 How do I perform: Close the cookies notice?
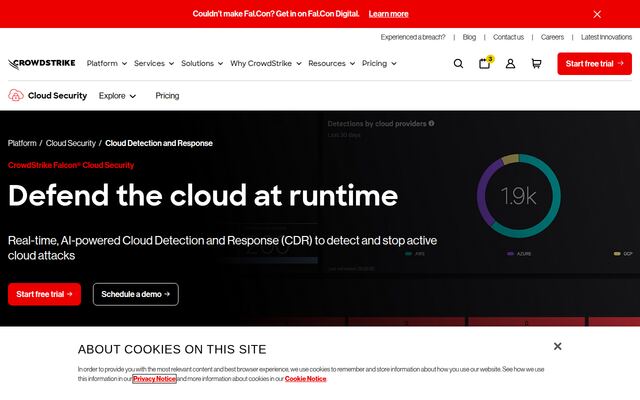[558, 346]
